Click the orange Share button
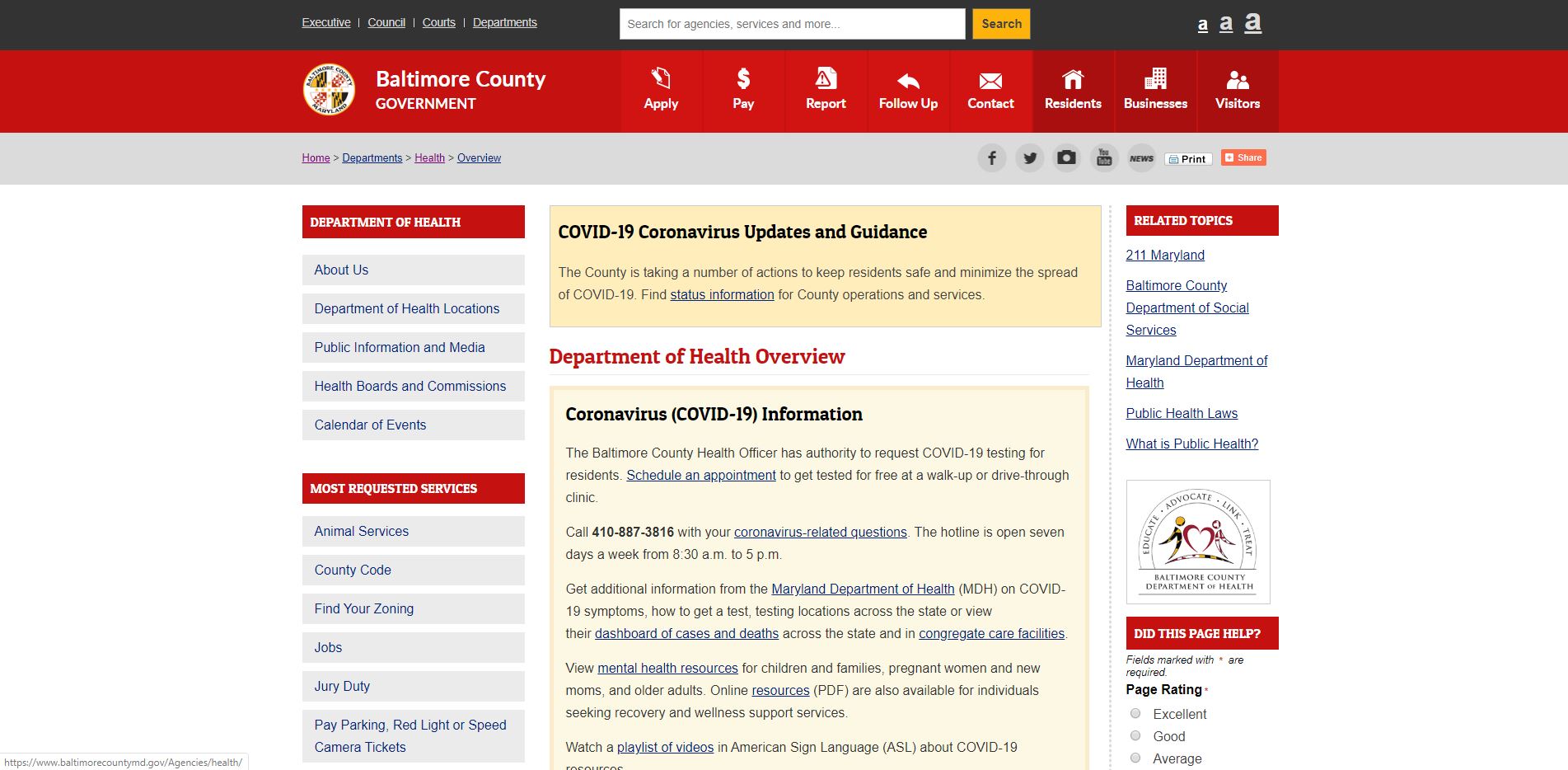The height and width of the screenshot is (770, 1568). 1243,157
